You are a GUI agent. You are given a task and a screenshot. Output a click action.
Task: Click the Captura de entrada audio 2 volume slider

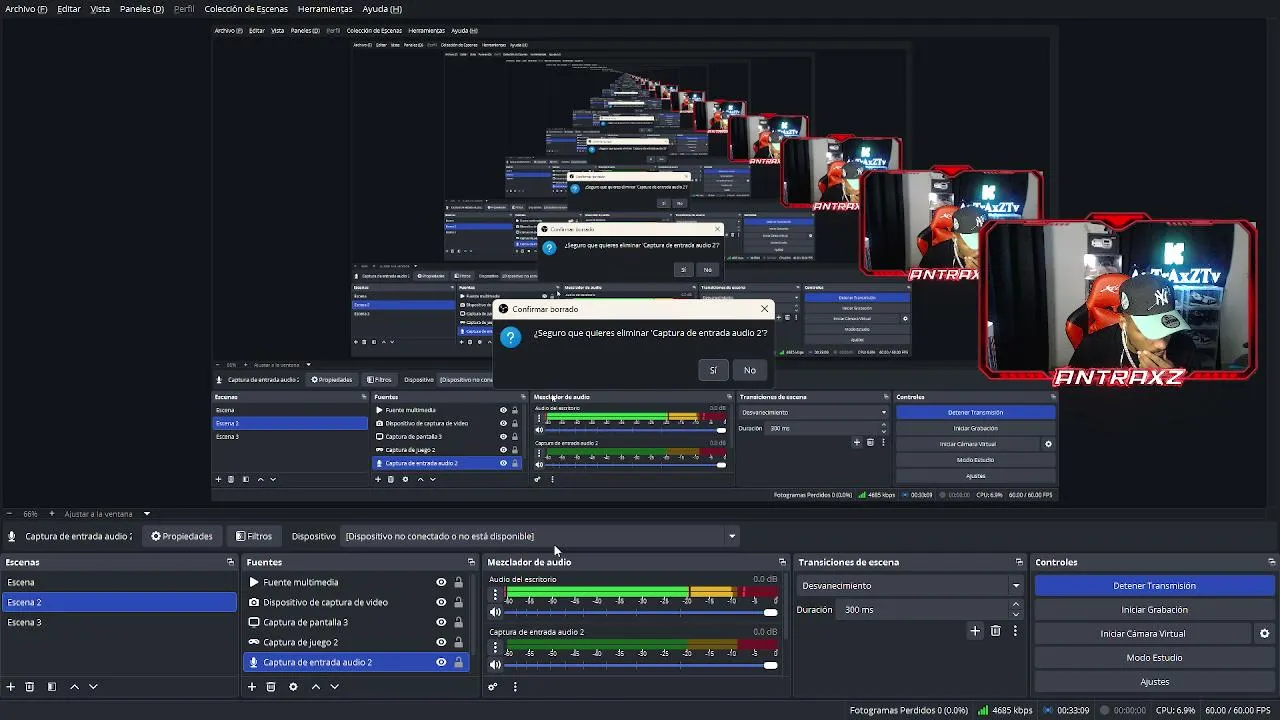[x=640, y=665]
